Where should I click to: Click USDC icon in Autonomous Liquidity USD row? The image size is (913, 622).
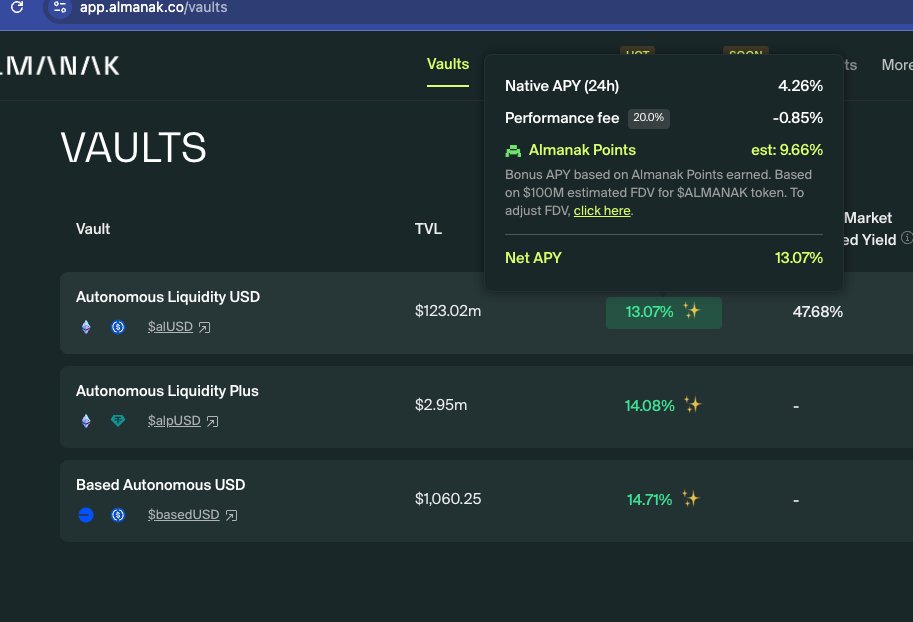click(118, 327)
